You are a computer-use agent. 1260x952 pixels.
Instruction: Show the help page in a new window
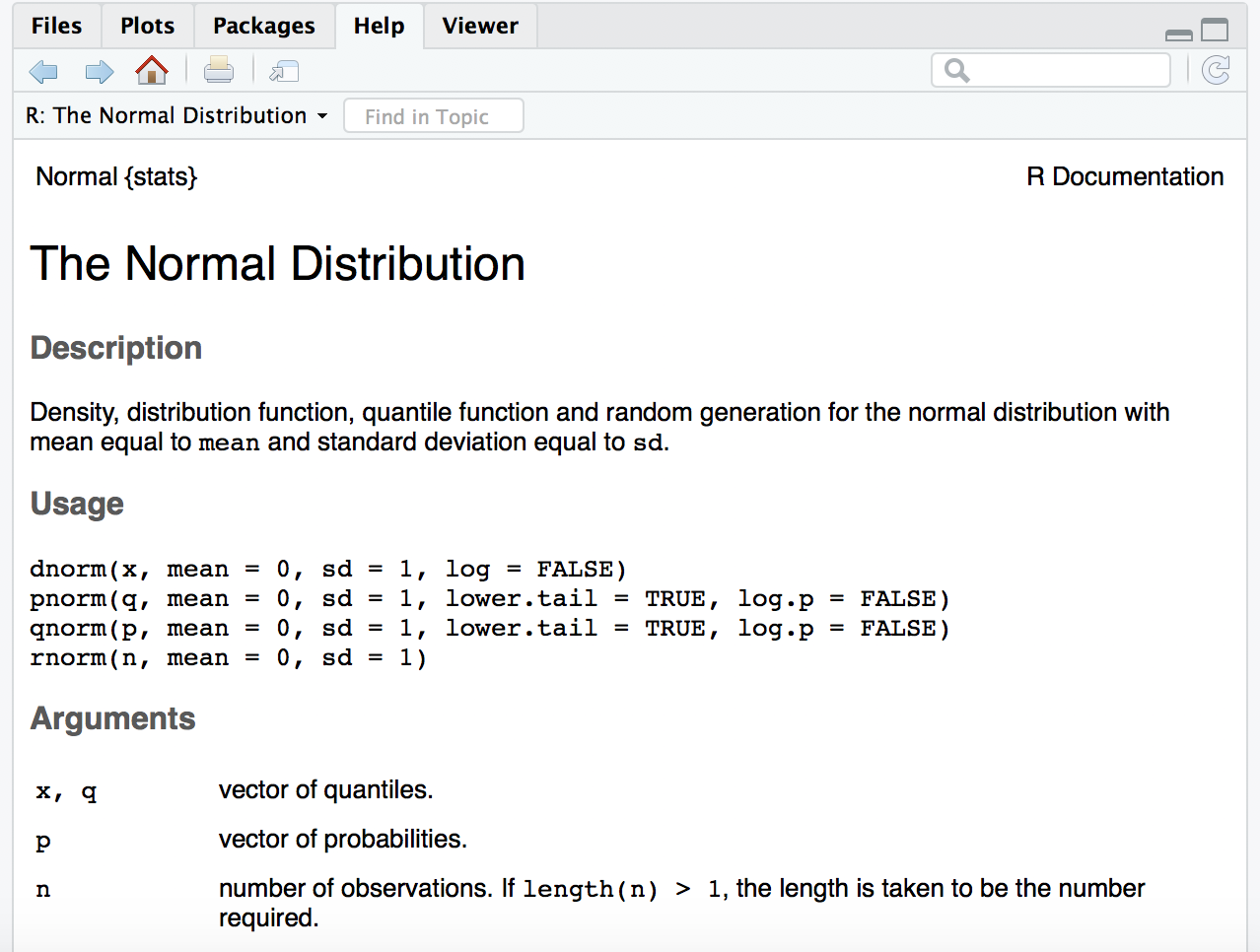click(x=283, y=70)
